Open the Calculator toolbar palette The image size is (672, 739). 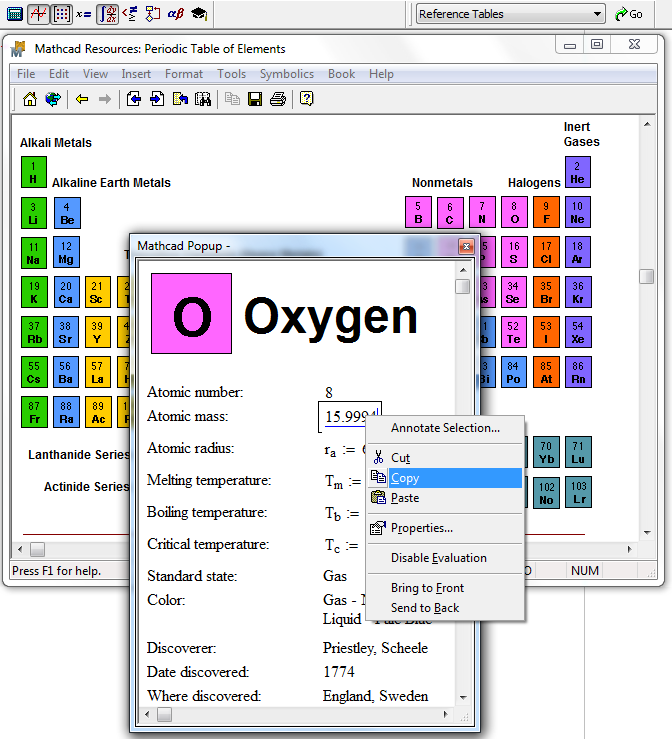pos(15,14)
